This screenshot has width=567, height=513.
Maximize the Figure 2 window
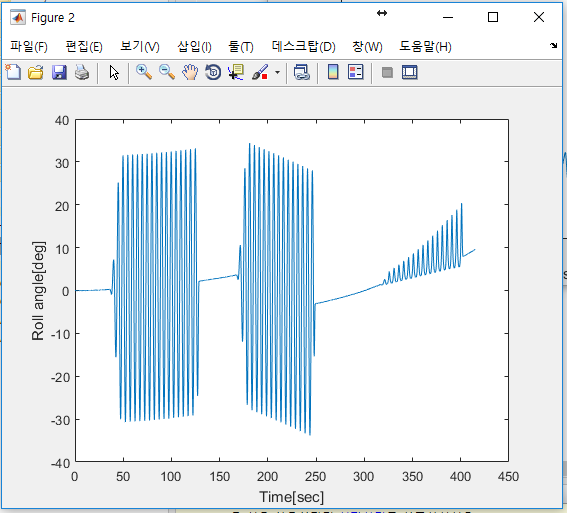(x=493, y=17)
